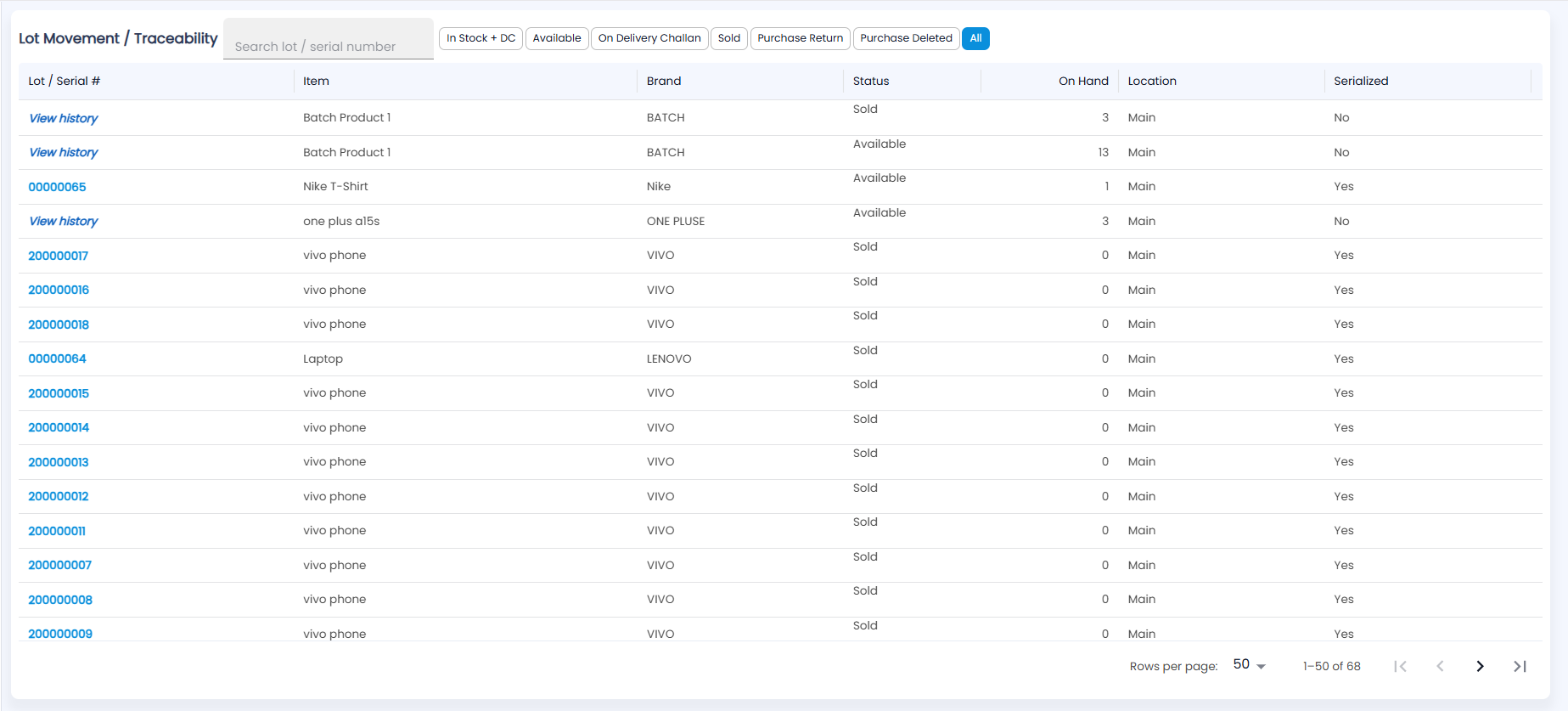
Task: Open serial number 200000012
Action: pos(59,496)
